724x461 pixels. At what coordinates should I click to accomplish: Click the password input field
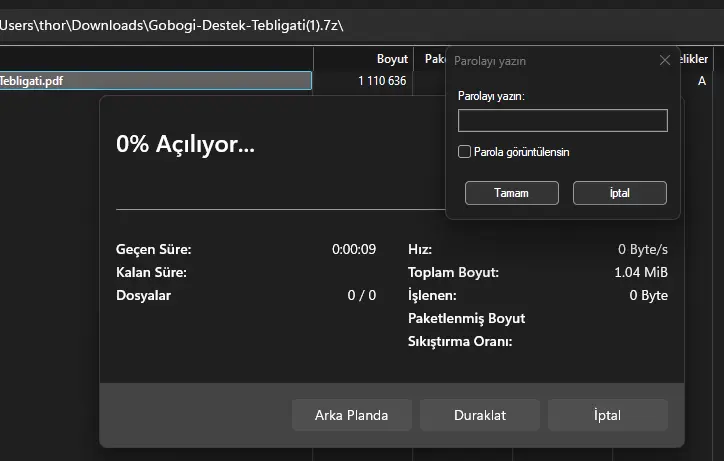[x=562, y=121]
